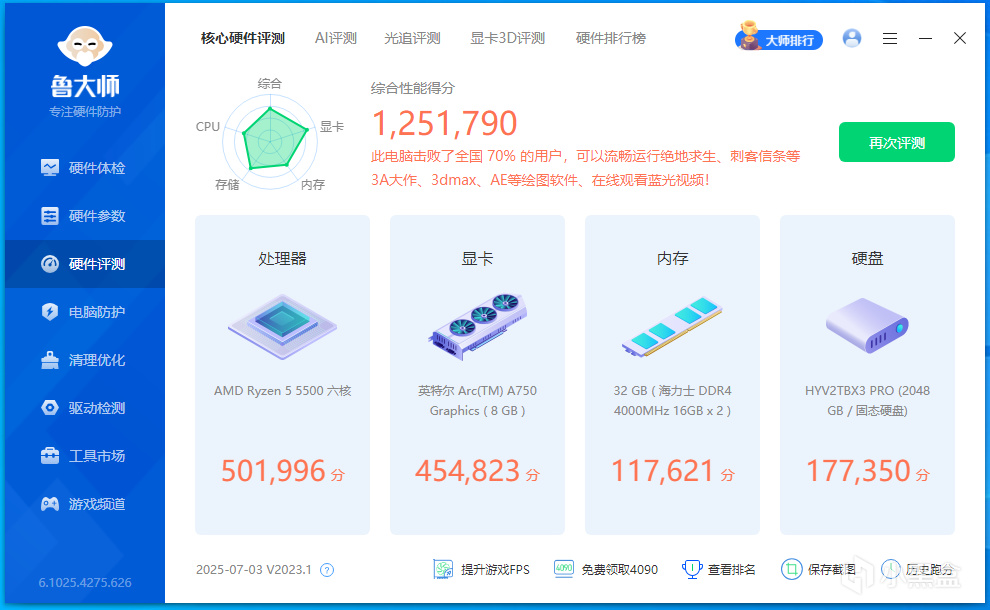Switch to the 硬件排行榜 tab

(x=611, y=39)
